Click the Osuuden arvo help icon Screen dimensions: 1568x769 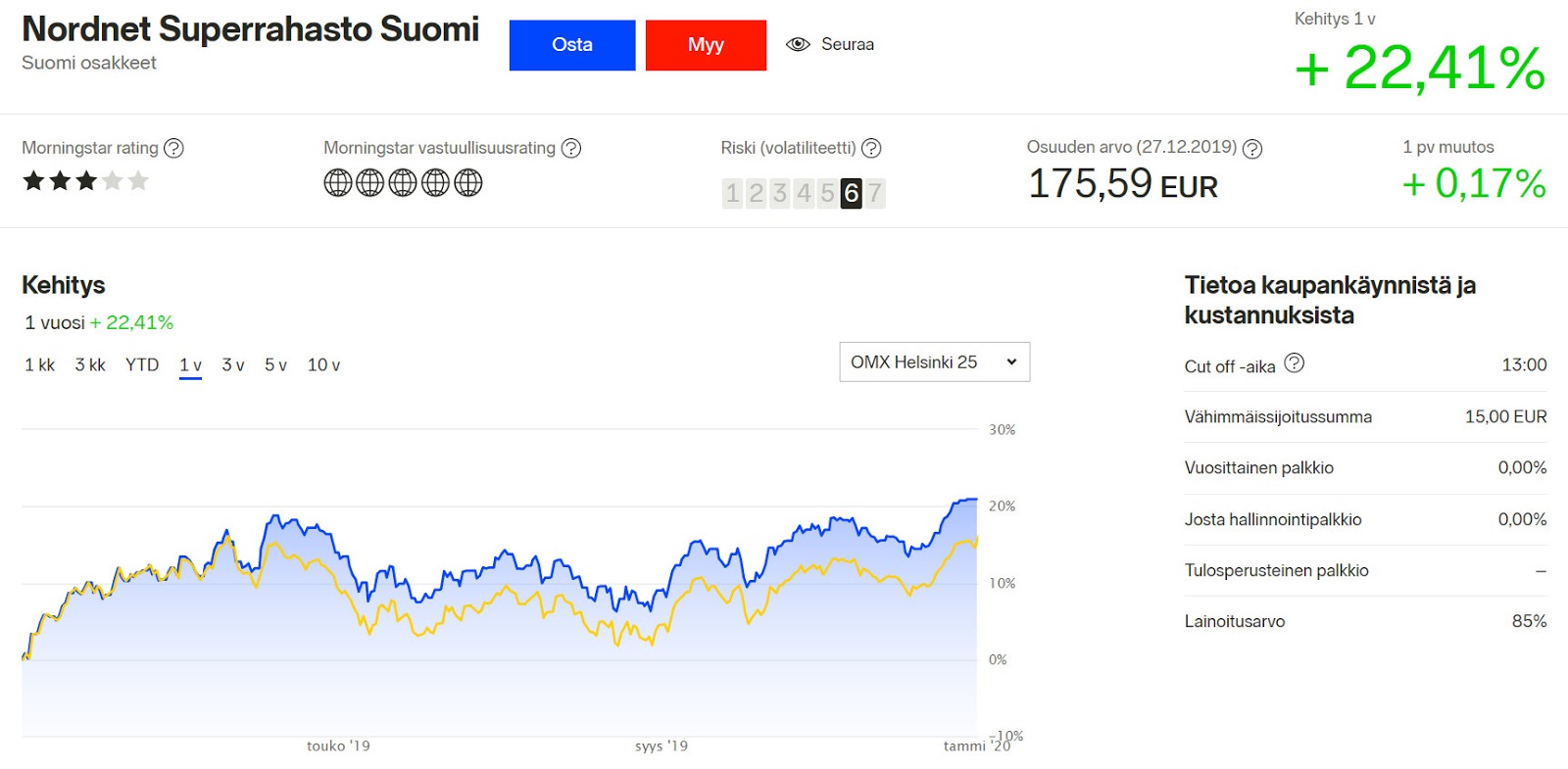coord(1252,149)
